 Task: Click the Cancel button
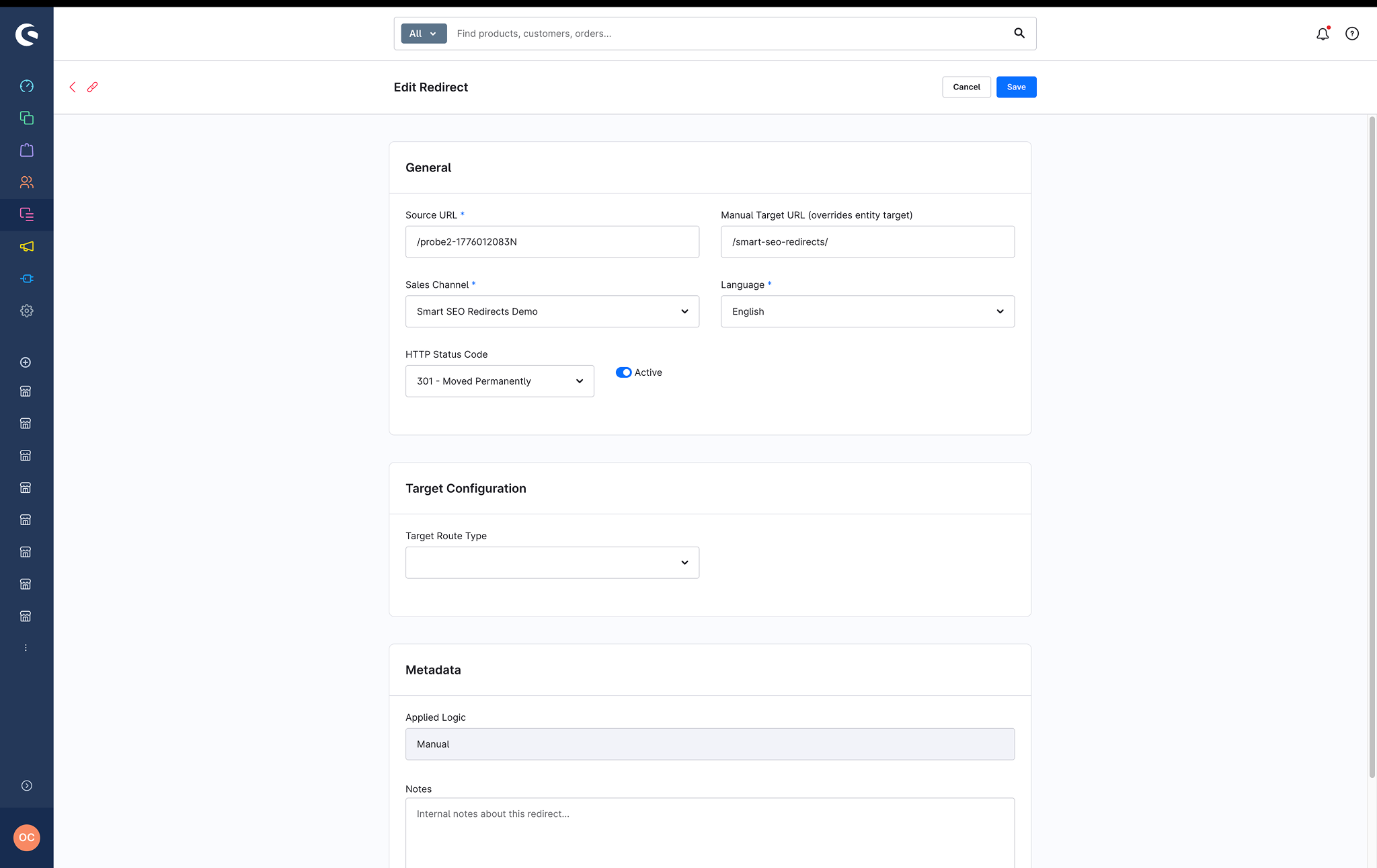click(x=966, y=87)
